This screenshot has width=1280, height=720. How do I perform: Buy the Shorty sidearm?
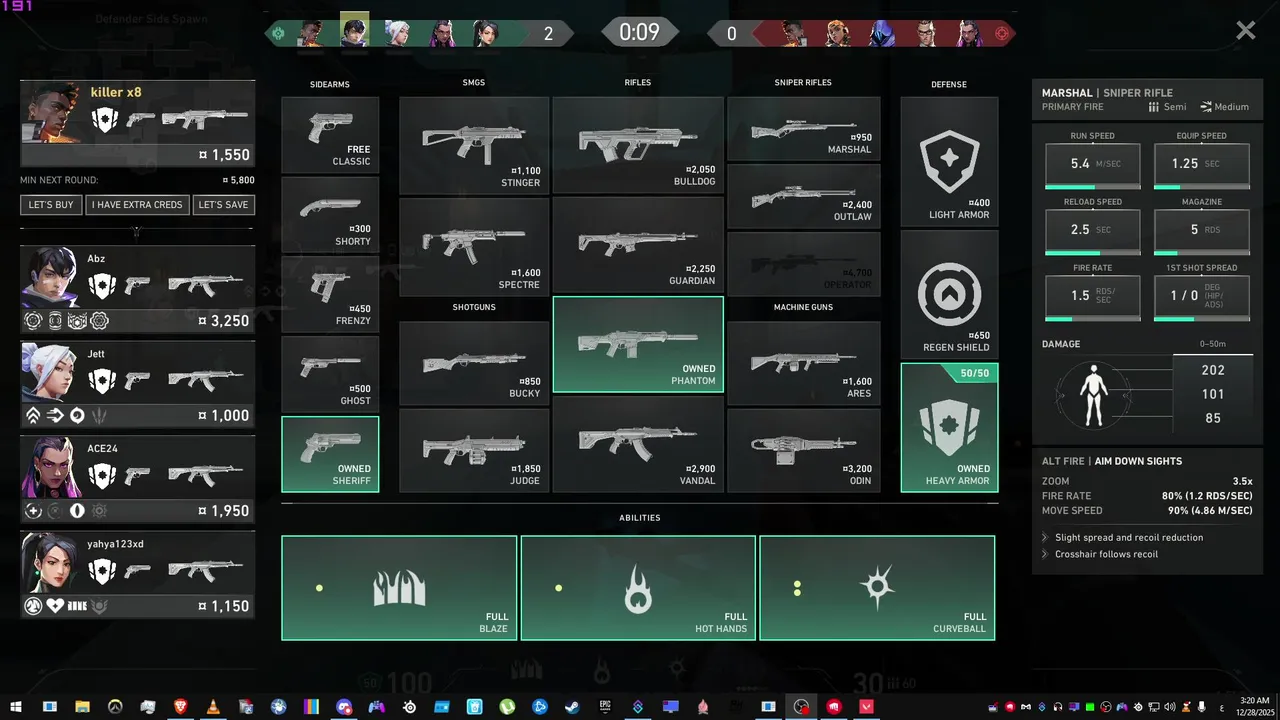330,215
